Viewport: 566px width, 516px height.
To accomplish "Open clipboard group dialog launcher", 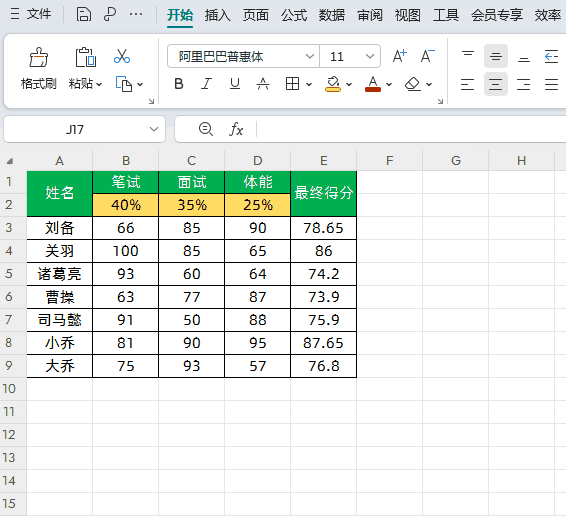I will (x=151, y=101).
